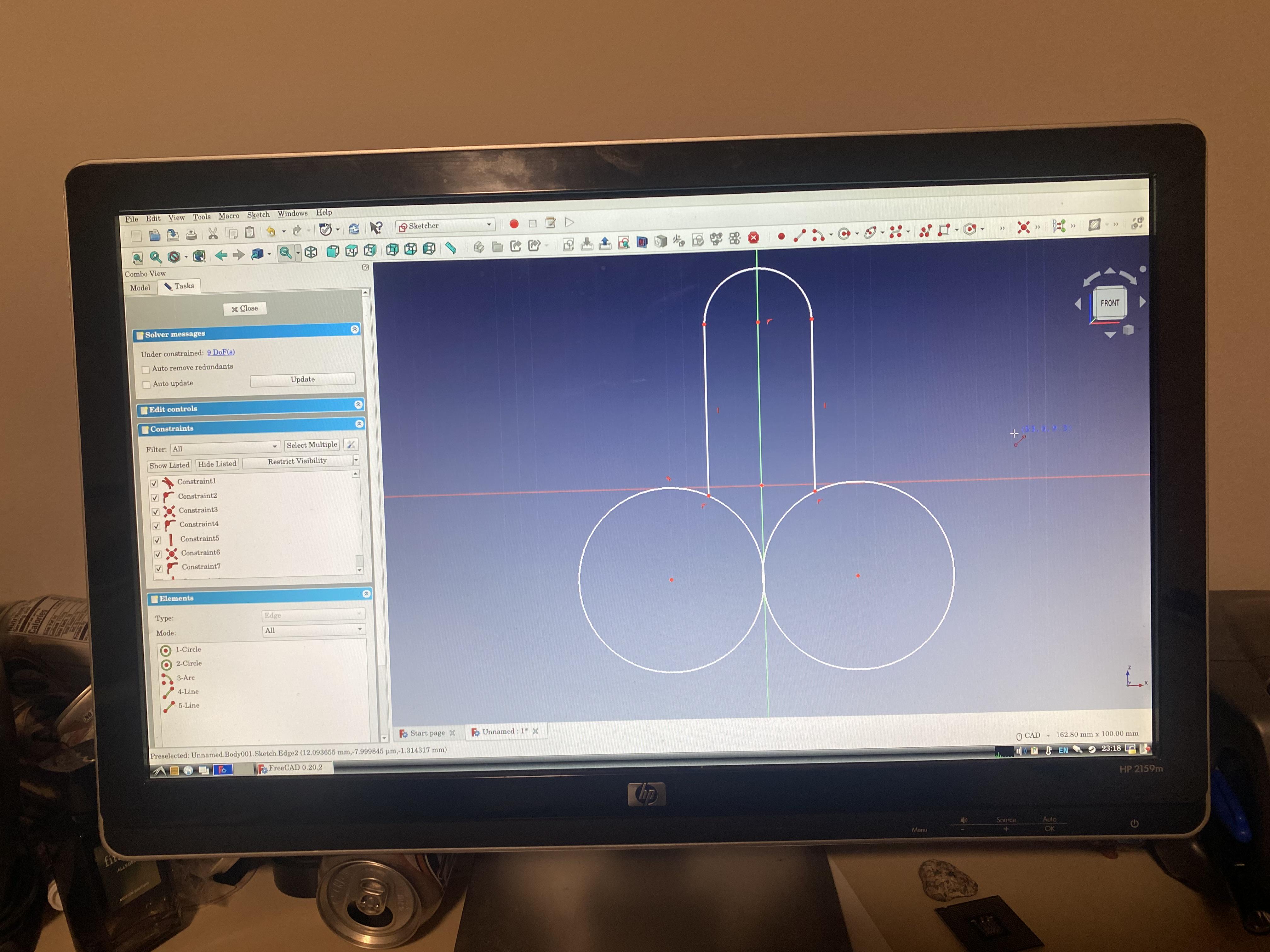Uncheck Constraint3 visibility checkbox
This screenshot has width=1270, height=952.
coord(156,512)
